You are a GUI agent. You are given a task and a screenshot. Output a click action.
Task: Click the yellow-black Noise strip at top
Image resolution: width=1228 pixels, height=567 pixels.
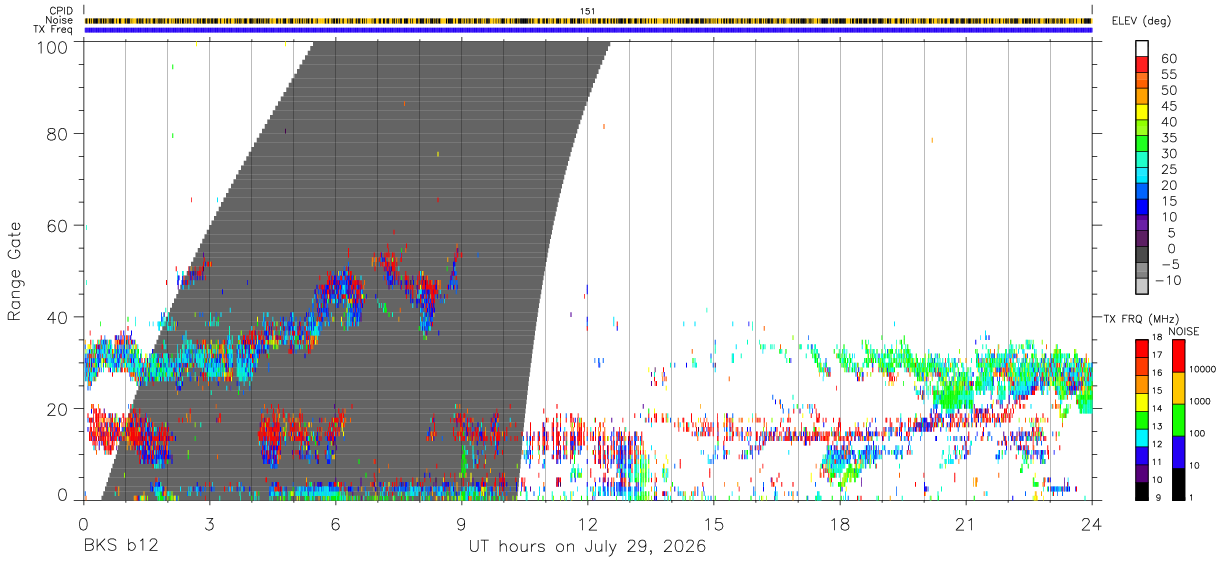[x=588, y=20]
